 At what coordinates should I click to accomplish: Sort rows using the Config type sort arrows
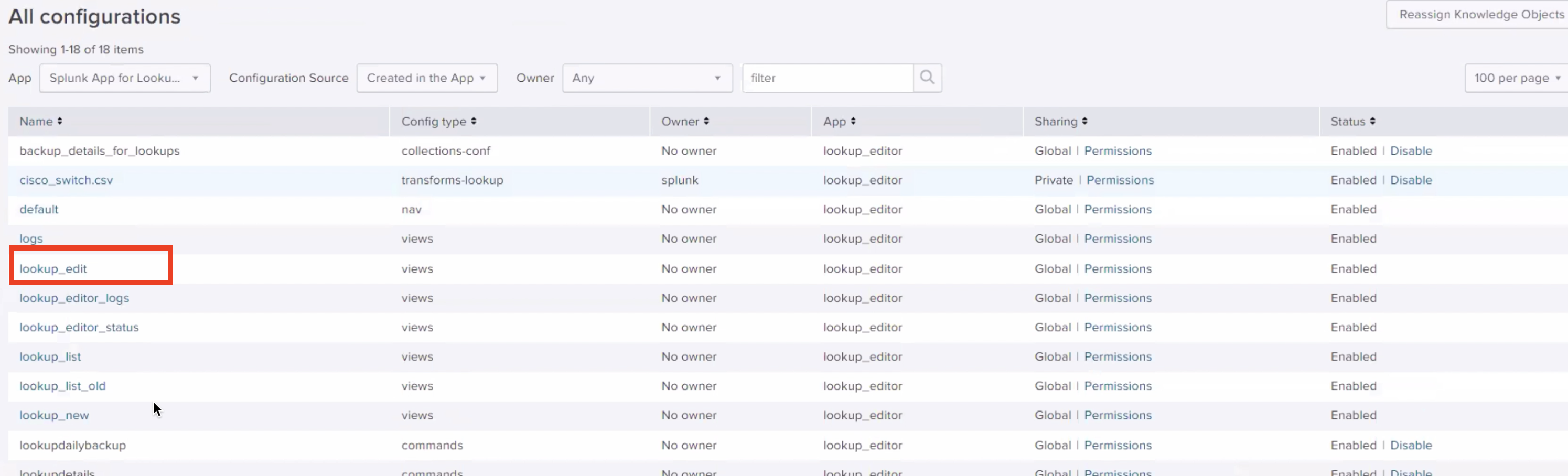(473, 121)
